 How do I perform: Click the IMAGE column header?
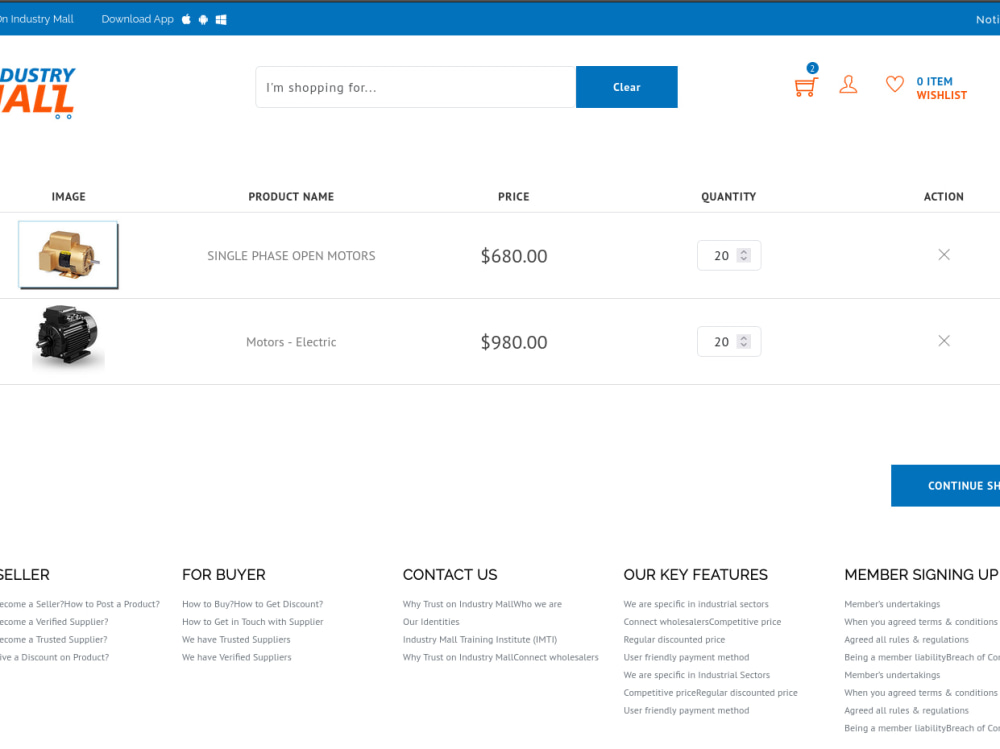click(x=68, y=197)
